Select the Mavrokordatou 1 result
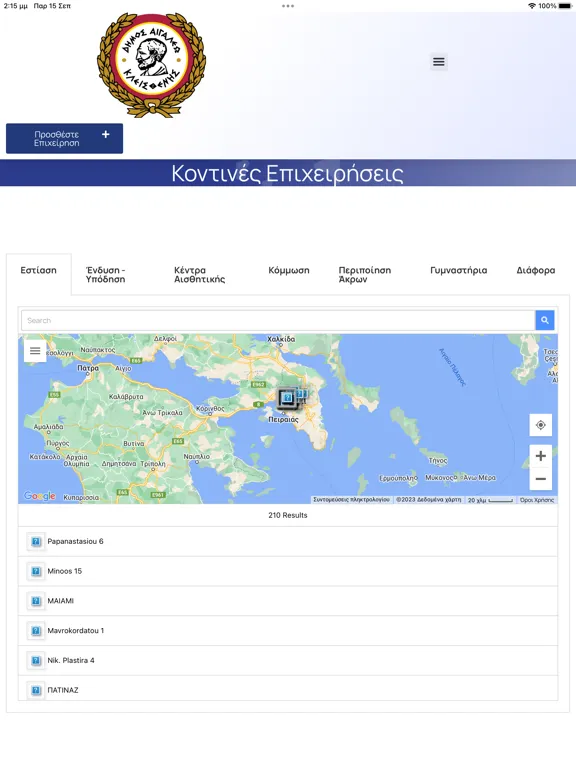This screenshot has height=768, width=576. tap(288, 631)
